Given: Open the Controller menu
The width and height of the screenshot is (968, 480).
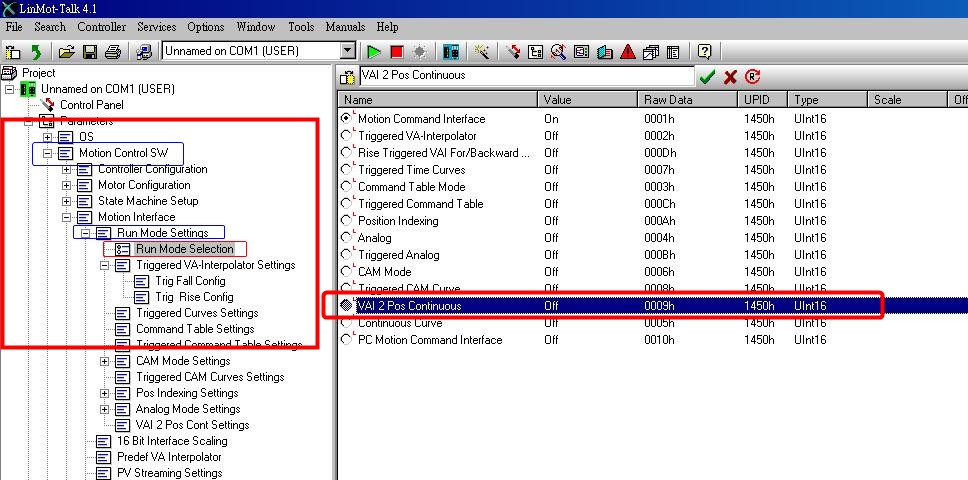Looking at the screenshot, I should (101, 27).
